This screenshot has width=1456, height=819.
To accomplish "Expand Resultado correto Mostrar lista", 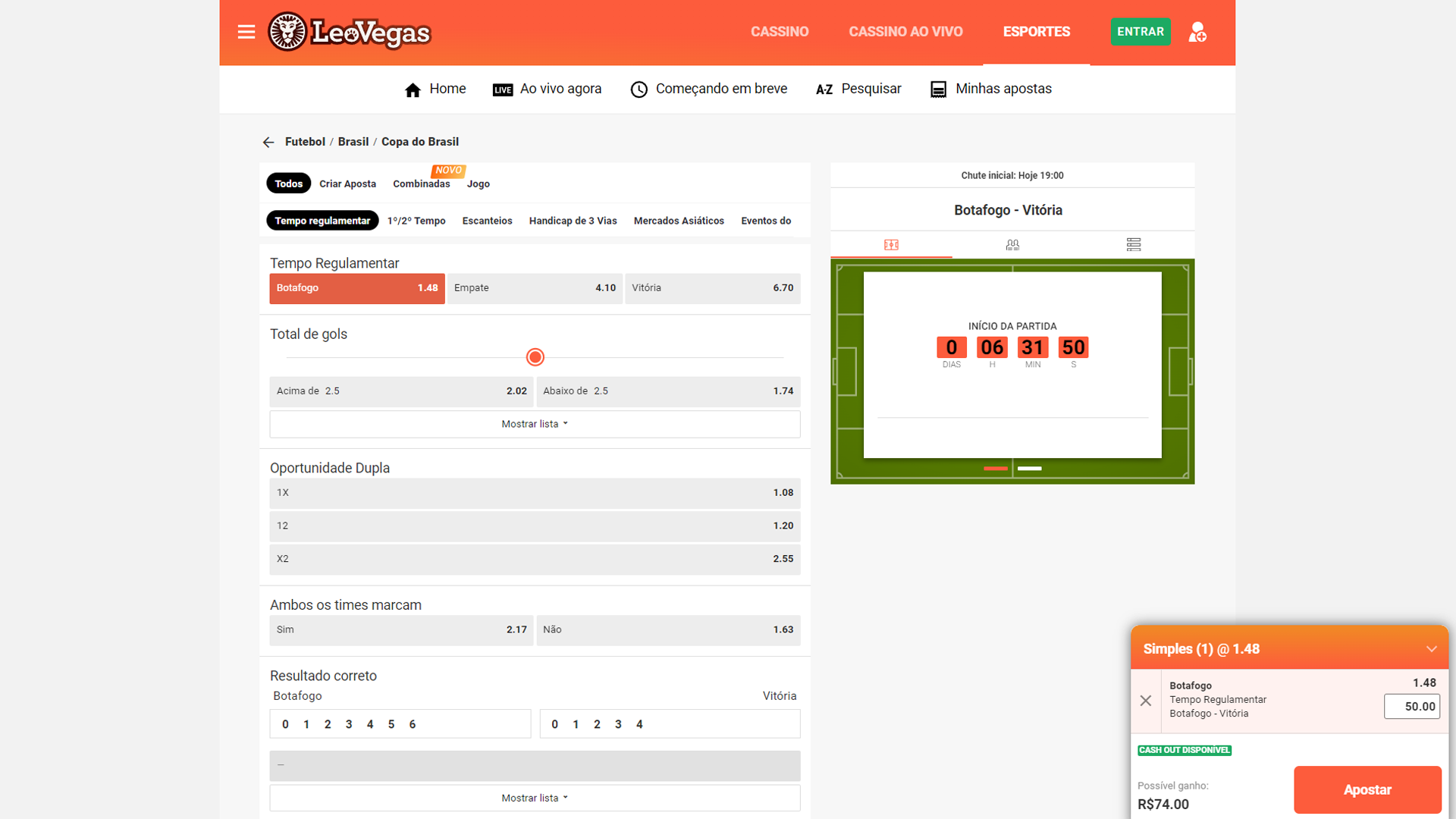I will coord(535,798).
